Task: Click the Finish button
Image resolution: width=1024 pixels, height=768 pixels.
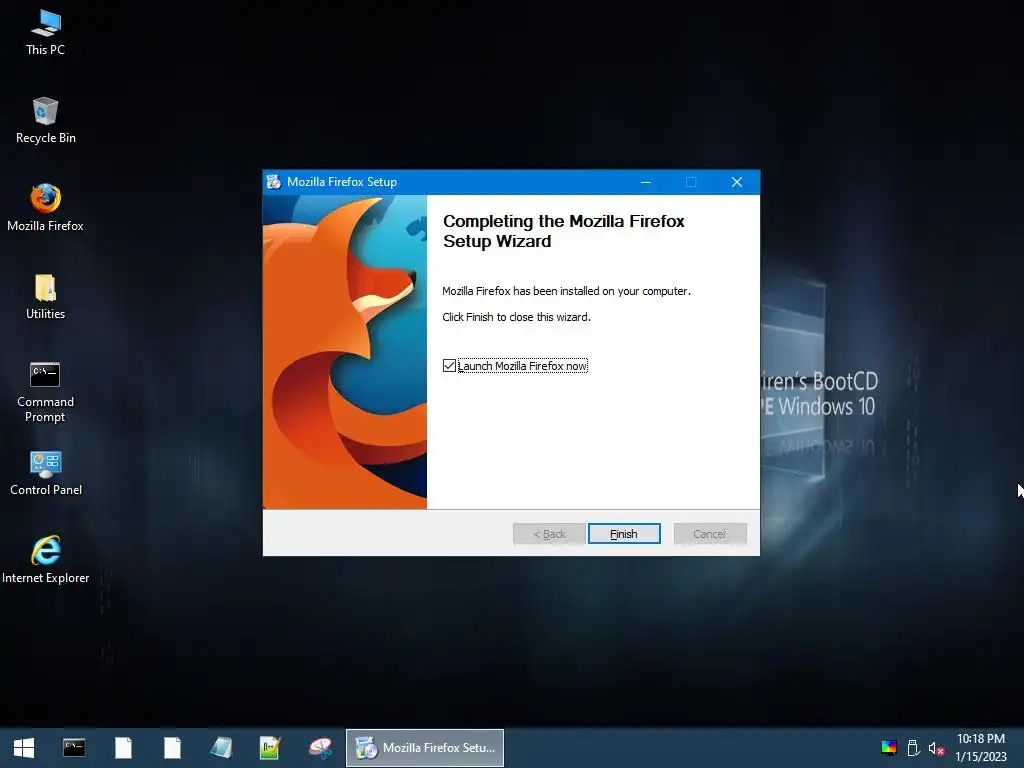Action: [624, 534]
